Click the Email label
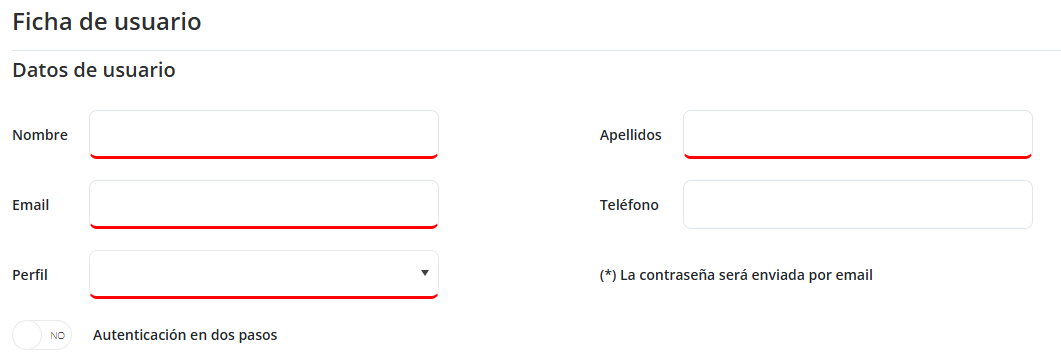The height and width of the screenshot is (360, 1061). (30, 205)
